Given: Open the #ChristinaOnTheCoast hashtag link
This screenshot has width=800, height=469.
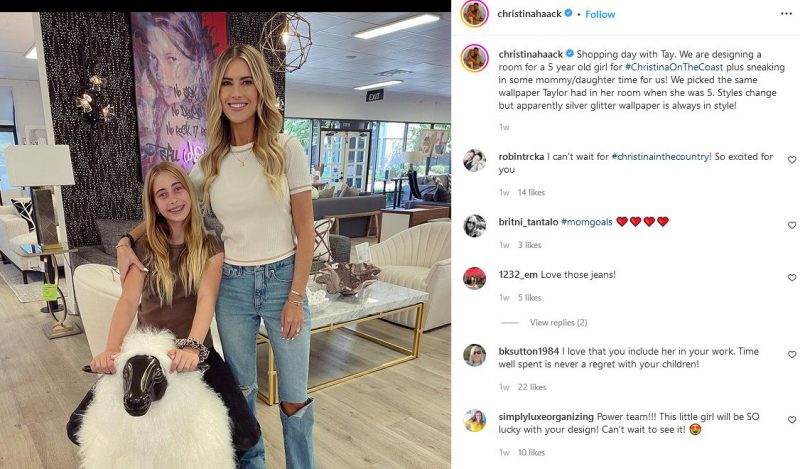Looking at the screenshot, I should (x=674, y=67).
